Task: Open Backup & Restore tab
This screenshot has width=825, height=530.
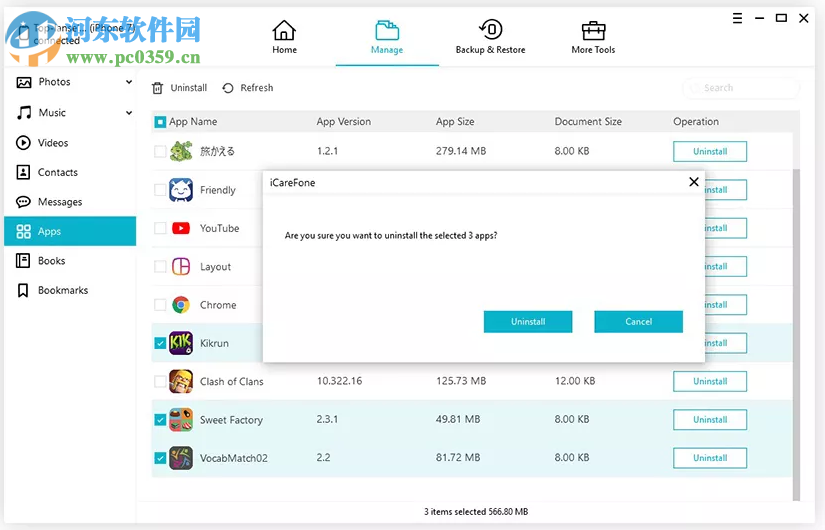Action: (x=490, y=37)
